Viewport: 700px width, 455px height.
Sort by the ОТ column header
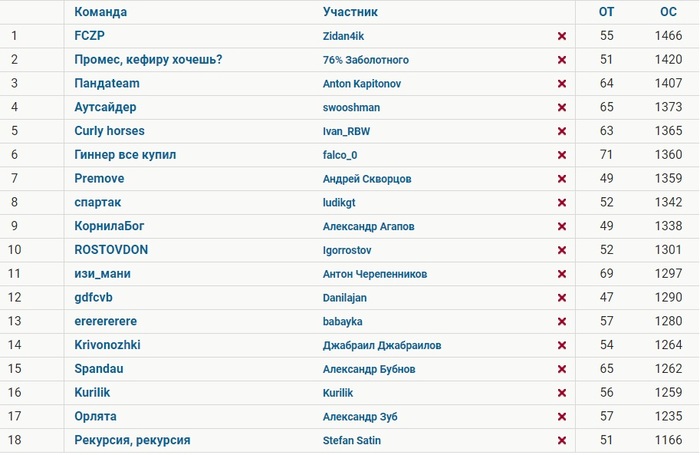coord(606,12)
